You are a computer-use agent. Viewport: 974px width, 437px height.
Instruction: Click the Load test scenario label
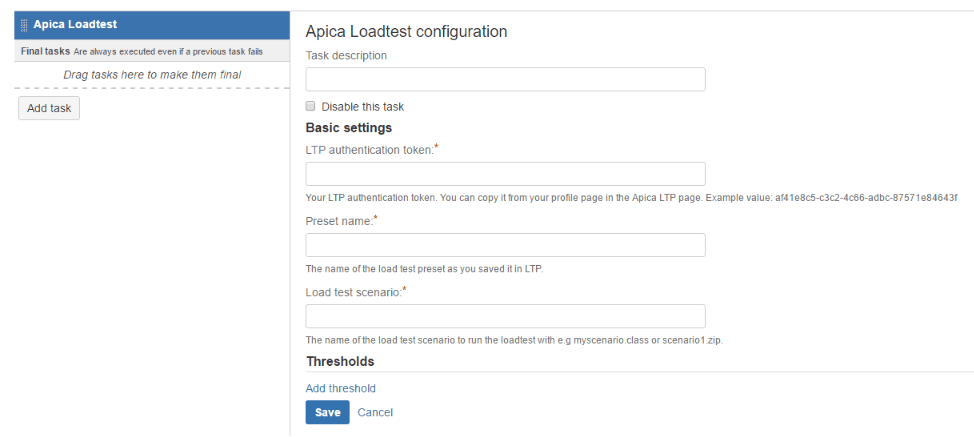point(354,291)
